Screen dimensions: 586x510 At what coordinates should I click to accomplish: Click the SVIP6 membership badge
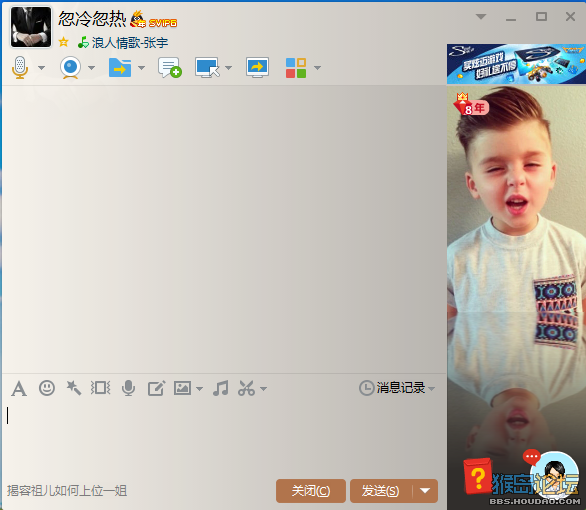tap(163, 23)
